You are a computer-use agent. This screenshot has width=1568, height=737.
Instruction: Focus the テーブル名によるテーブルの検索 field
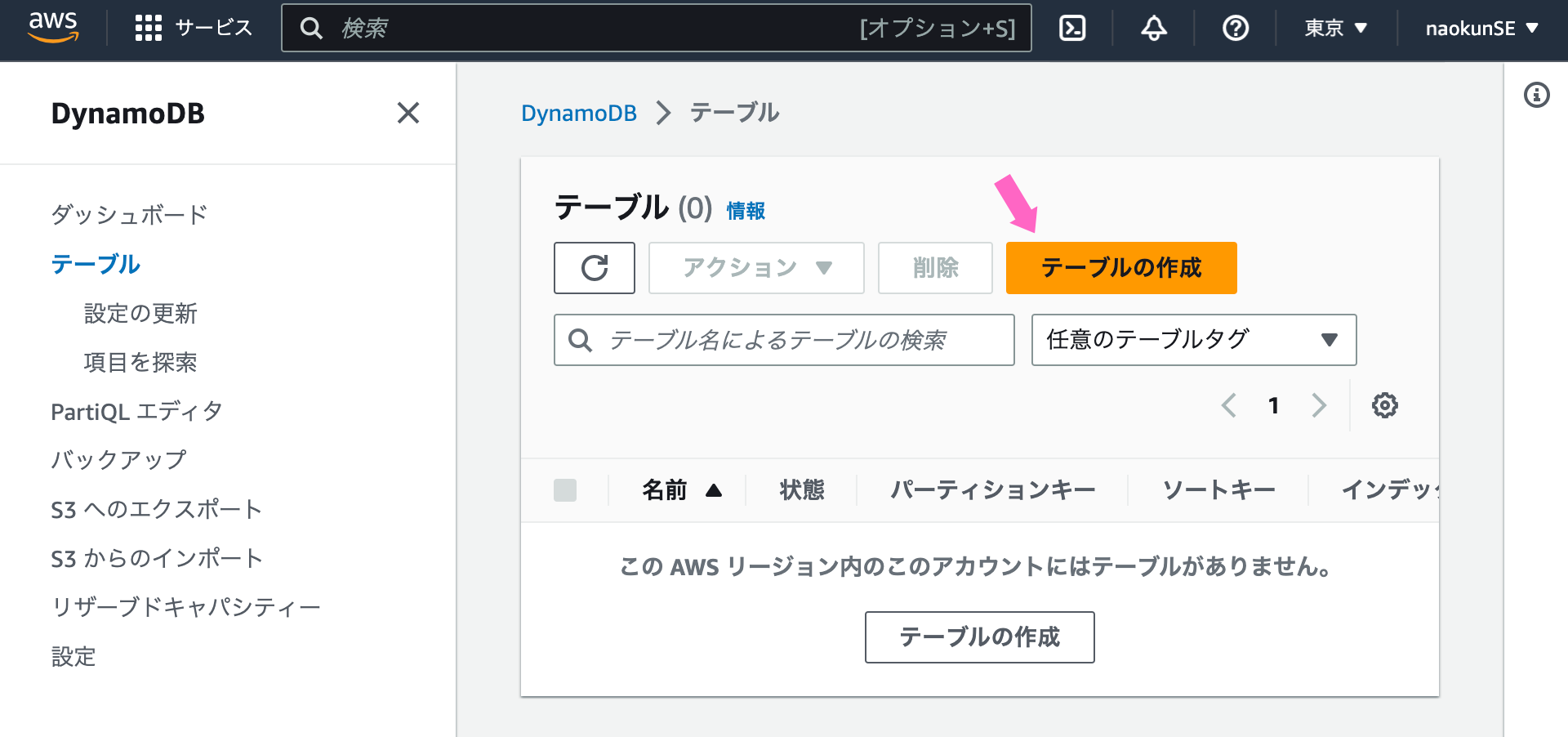point(784,340)
